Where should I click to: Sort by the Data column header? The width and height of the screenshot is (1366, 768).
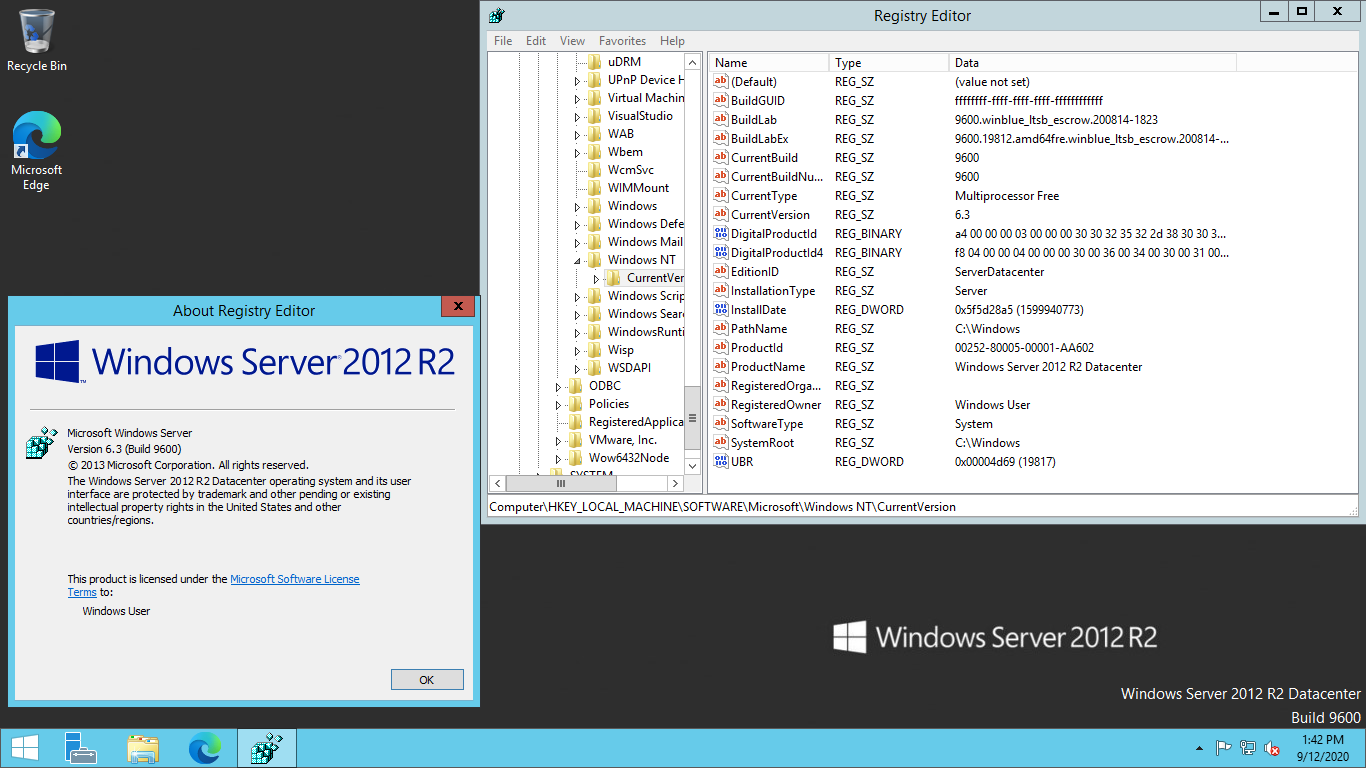point(1092,63)
